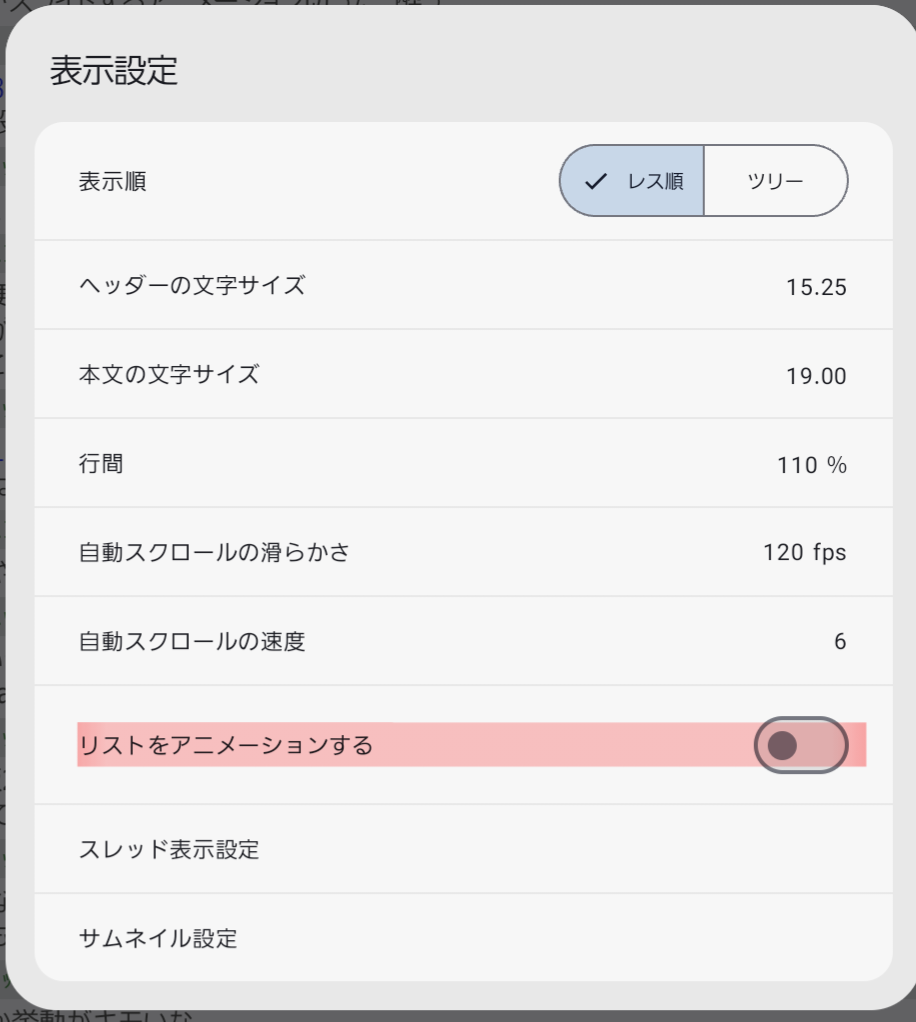Open サムネイル設定
916x1022 pixels.
pos(158,938)
